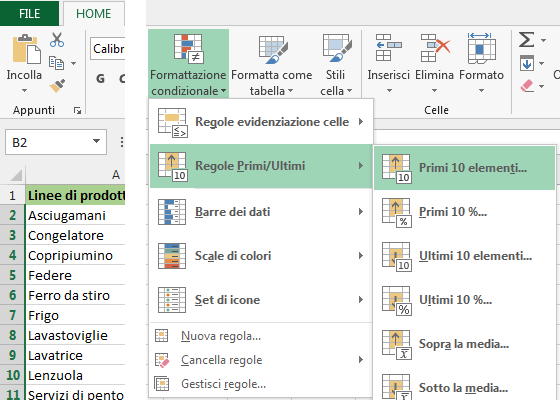Click the Calibri font name box
This screenshot has width=560, height=400.
pyautogui.click(x=108, y=48)
